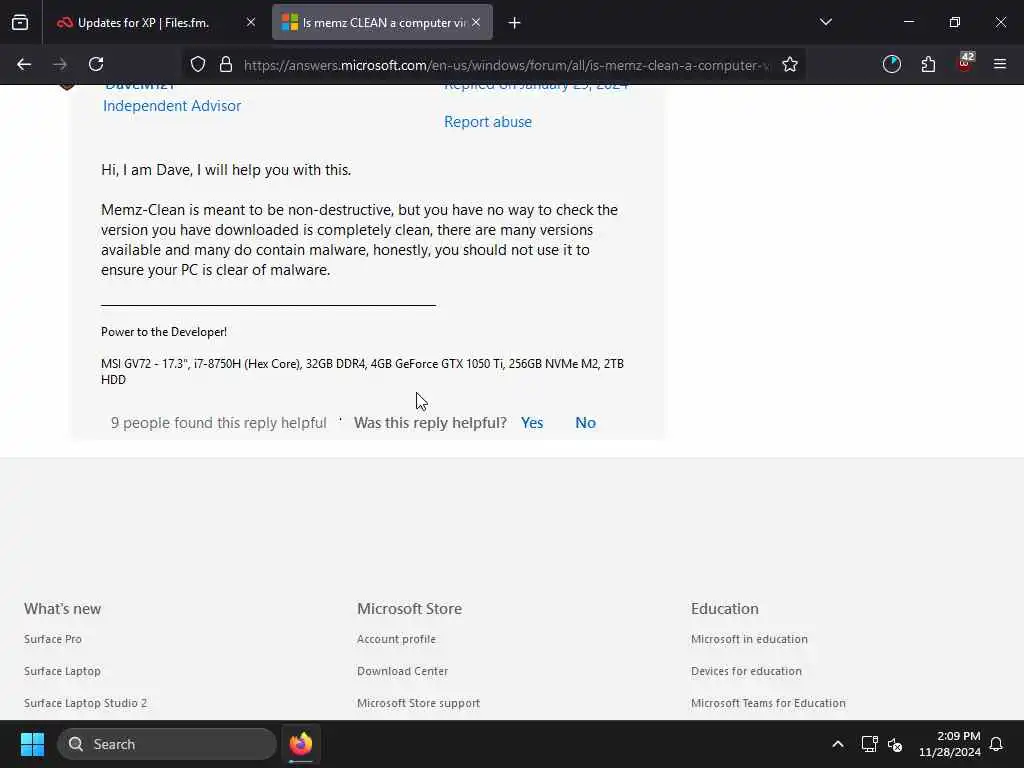Click the 'Microsoft Store' footer heading
This screenshot has height=768, width=1024.
[409, 609]
